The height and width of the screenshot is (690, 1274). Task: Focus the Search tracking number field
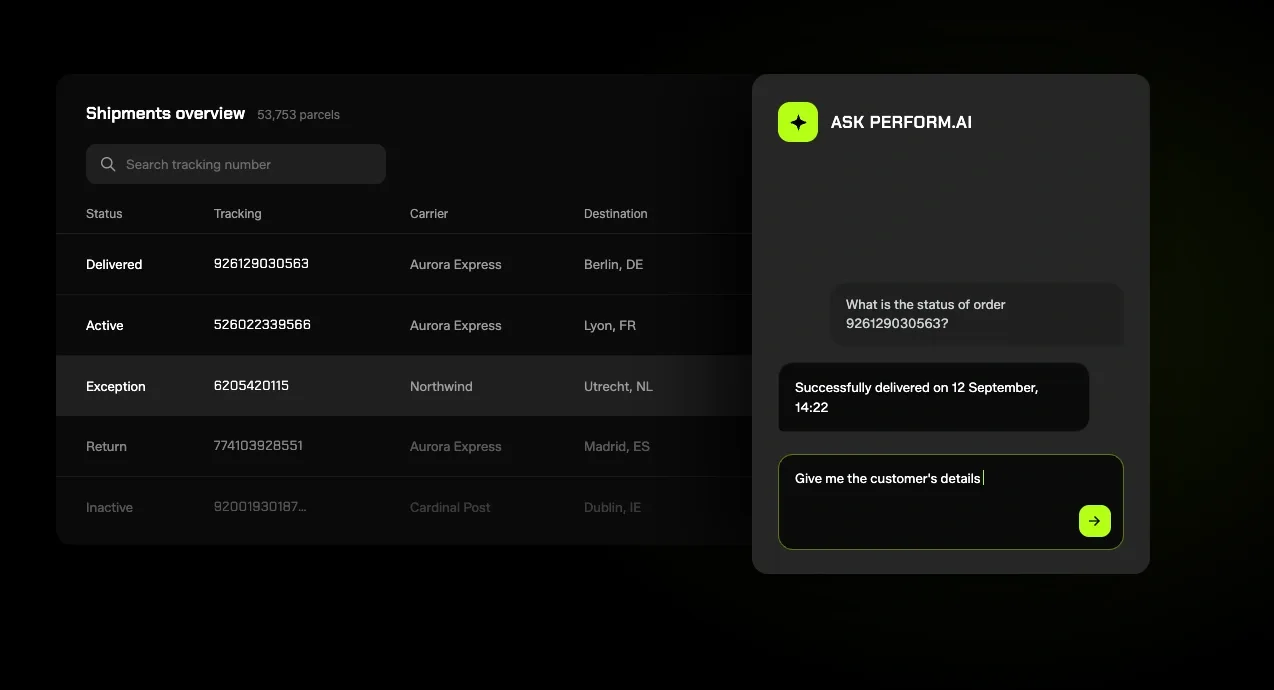point(236,164)
